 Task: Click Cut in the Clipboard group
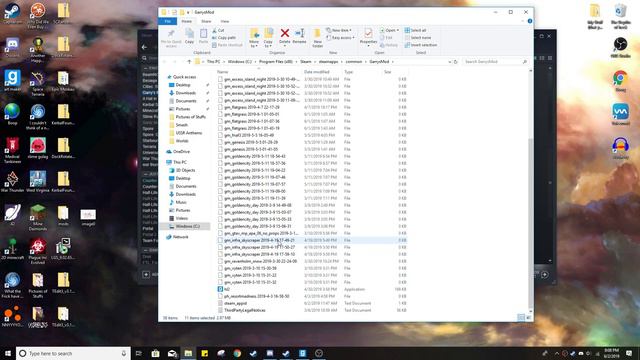tap(218, 30)
